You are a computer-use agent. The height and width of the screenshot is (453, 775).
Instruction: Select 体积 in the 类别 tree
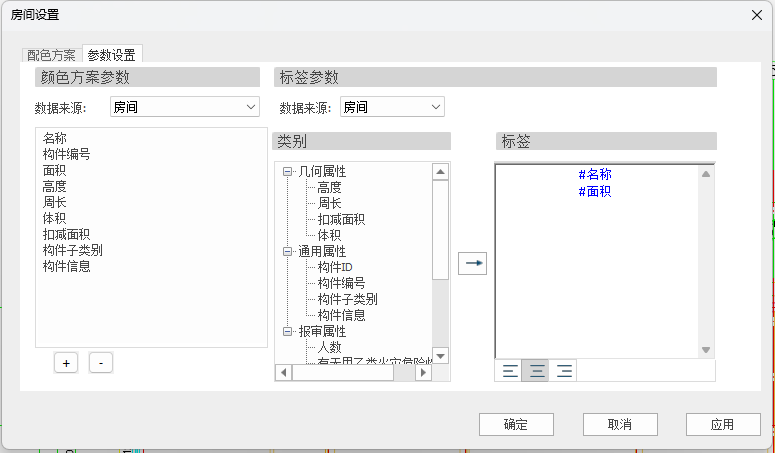329,235
